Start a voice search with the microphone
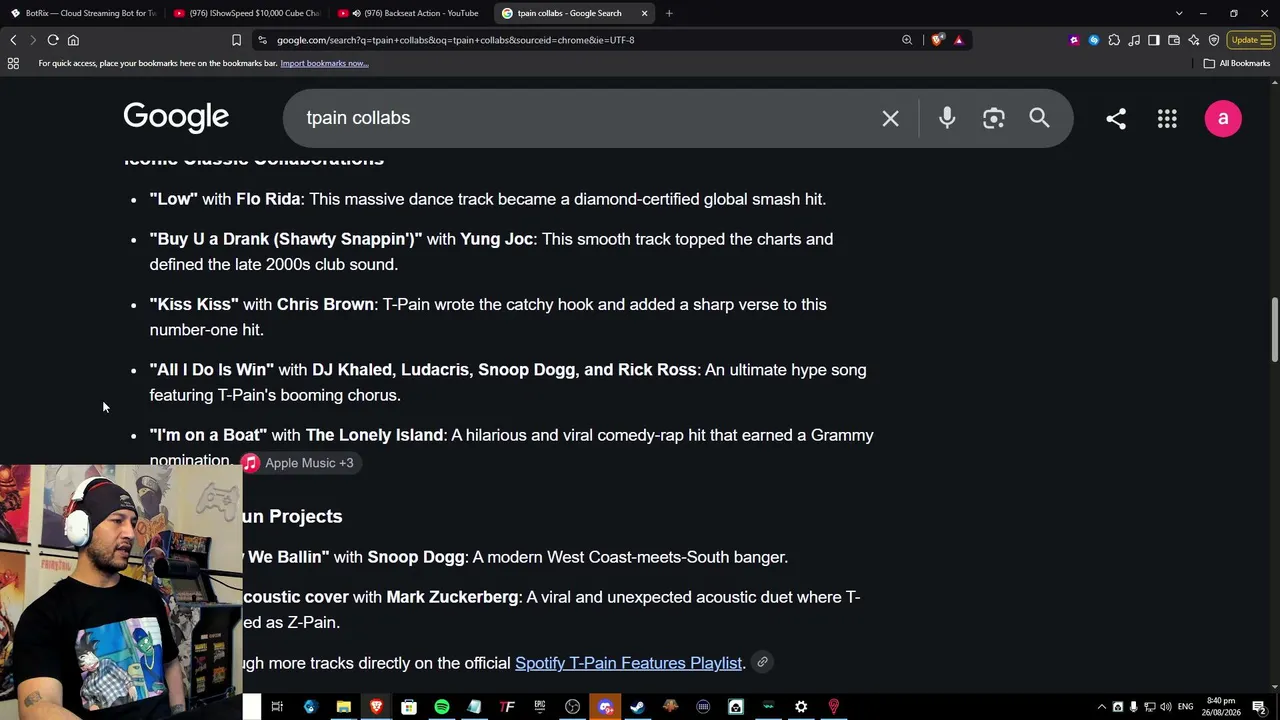Viewport: 1280px width, 720px height. tap(947, 118)
